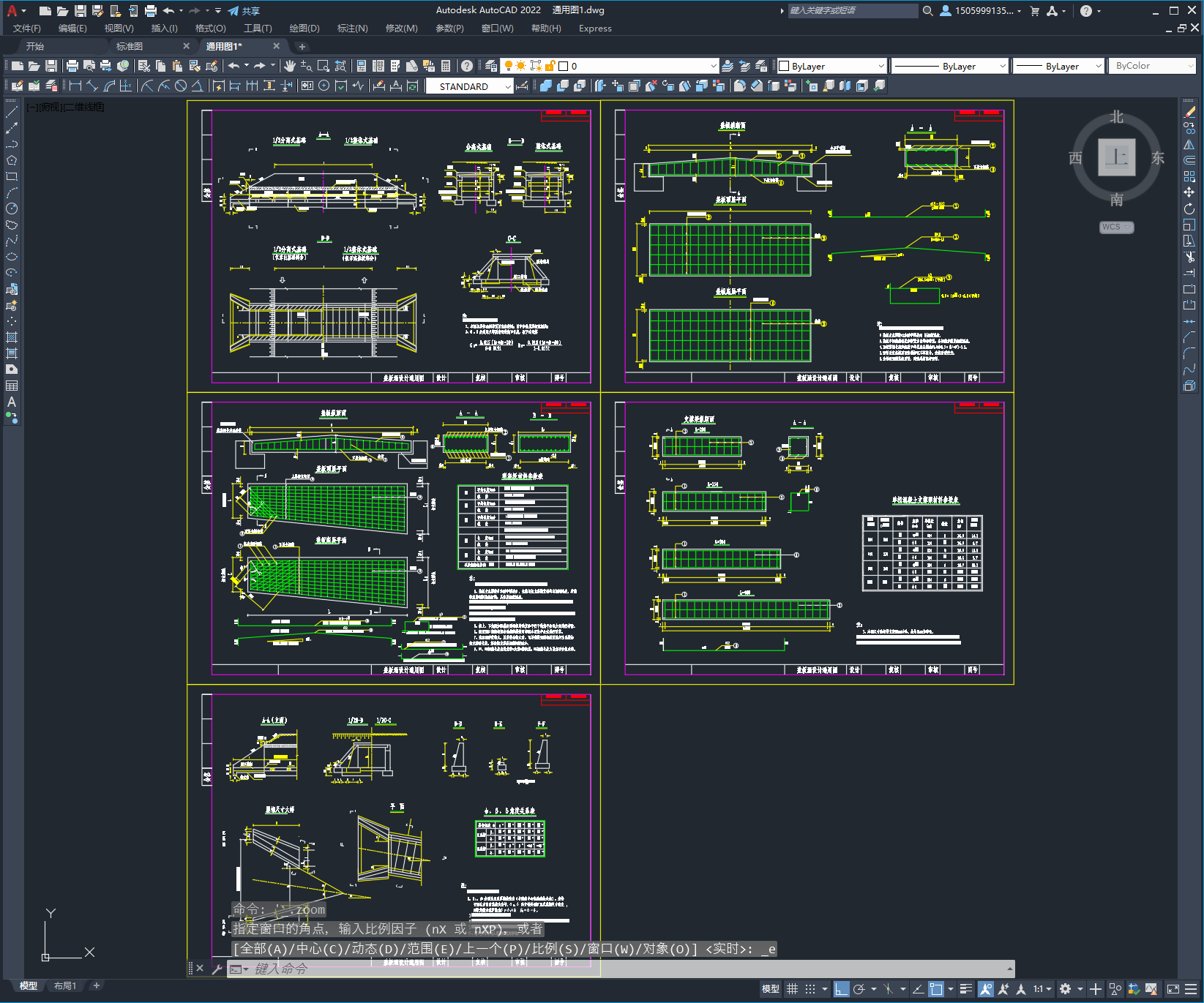The height and width of the screenshot is (1003, 1204).
Task: Select the Move tool in modify toolbar
Action: [x=1189, y=192]
